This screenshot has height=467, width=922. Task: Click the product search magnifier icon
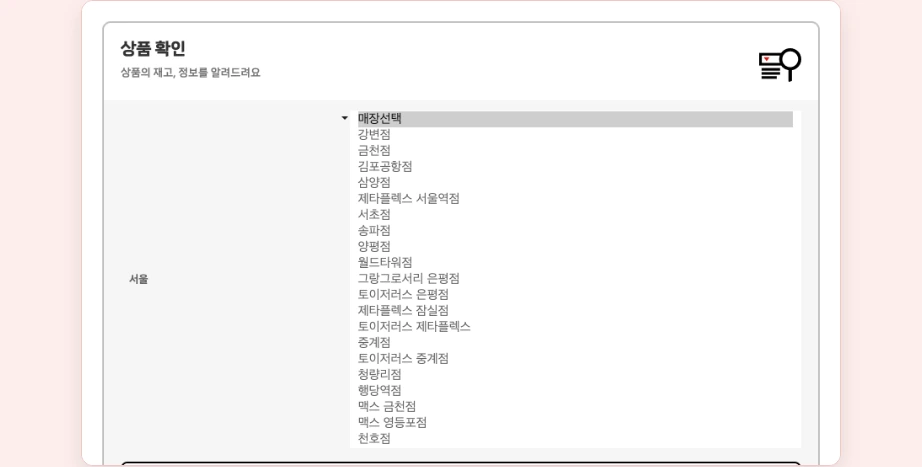[780, 65]
